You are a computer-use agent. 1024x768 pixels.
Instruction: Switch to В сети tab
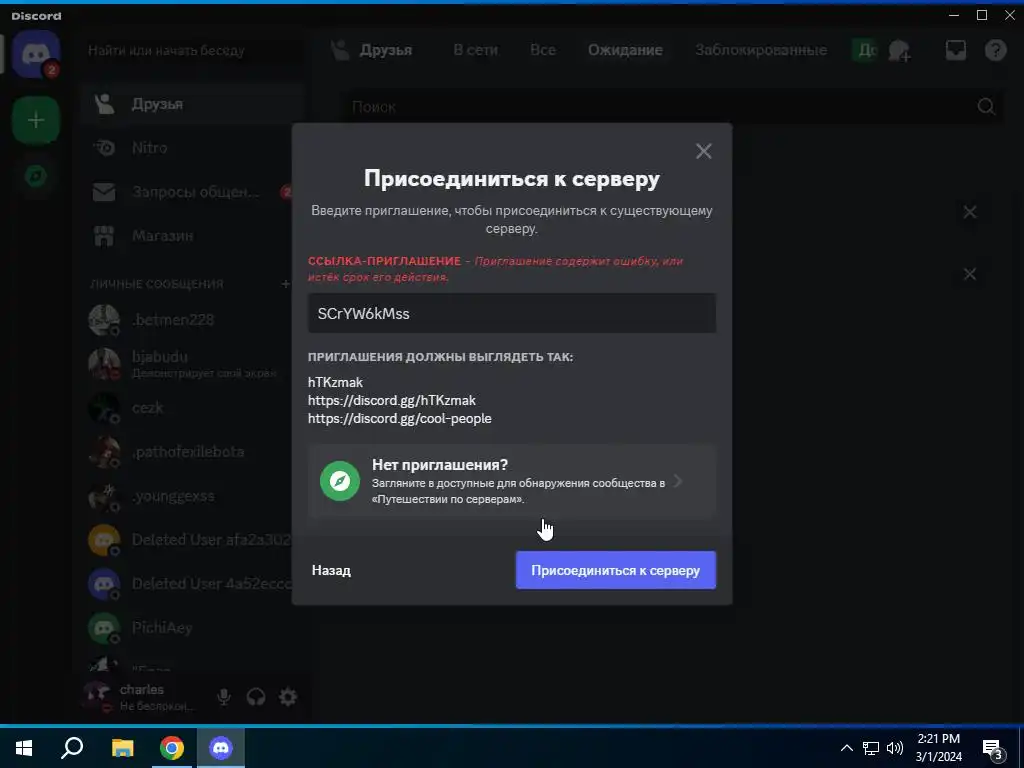pos(475,50)
